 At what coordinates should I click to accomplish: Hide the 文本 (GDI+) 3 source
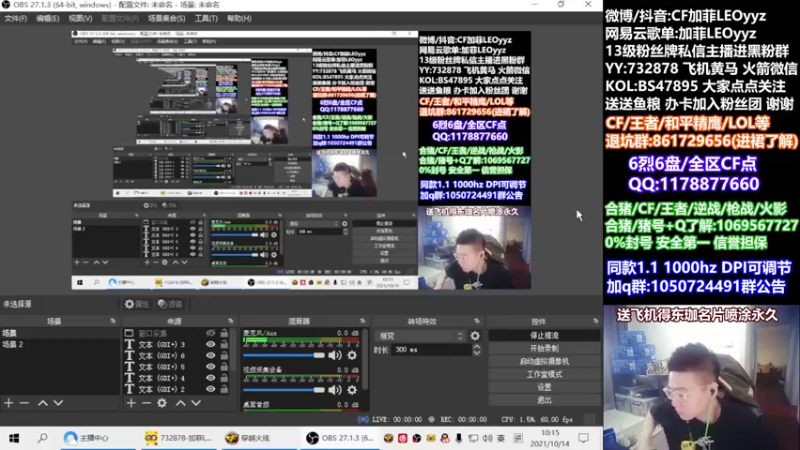(x=210, y=344)
